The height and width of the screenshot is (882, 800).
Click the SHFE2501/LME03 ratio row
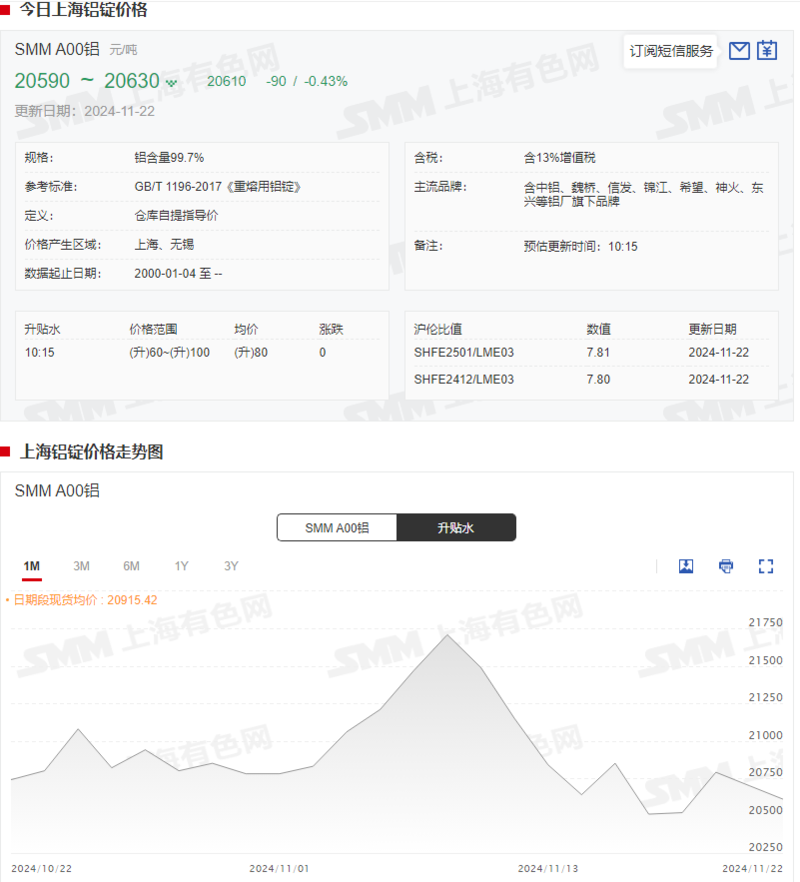click(591, 353)
